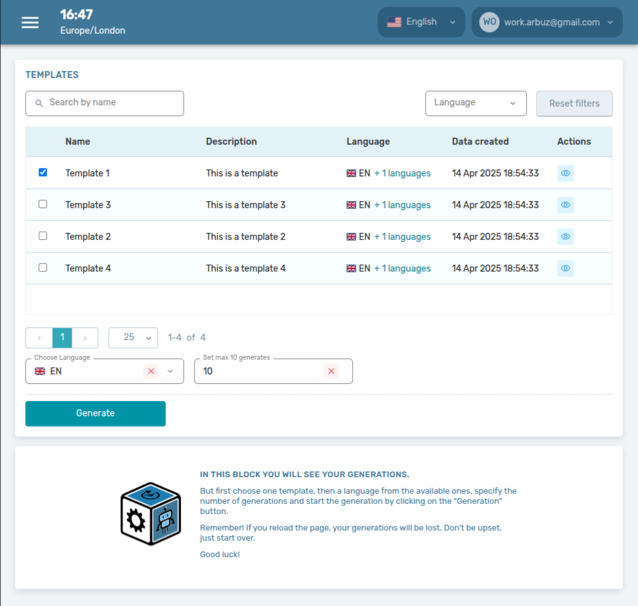Image resolution: width=638 pixels, height=606 pixels.
Task: View Template 1 via eye icon
Action: (x=565, y=173)
